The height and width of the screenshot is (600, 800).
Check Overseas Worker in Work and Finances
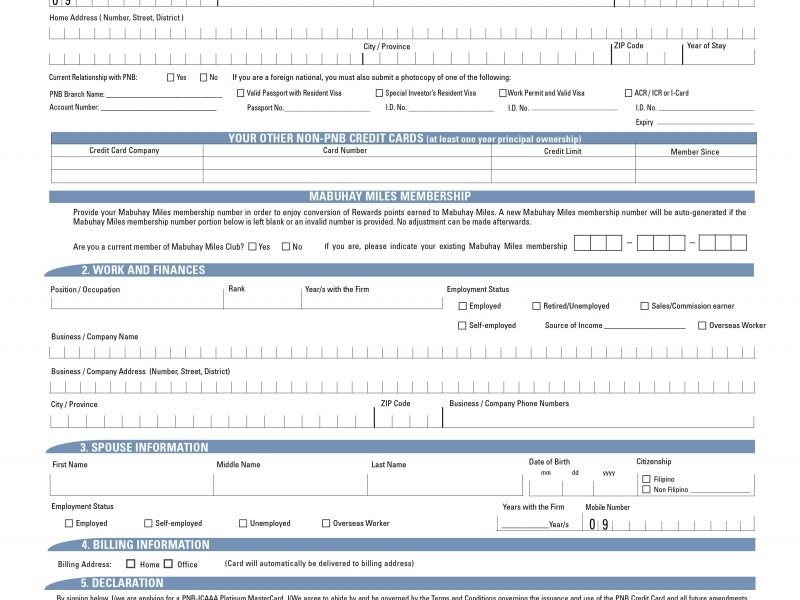[x=702, y=325]
